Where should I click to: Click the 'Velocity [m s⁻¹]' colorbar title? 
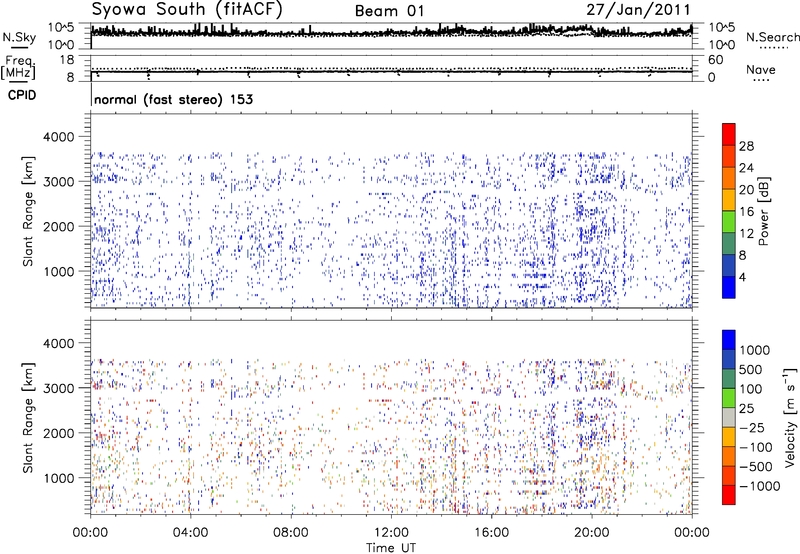790,417
